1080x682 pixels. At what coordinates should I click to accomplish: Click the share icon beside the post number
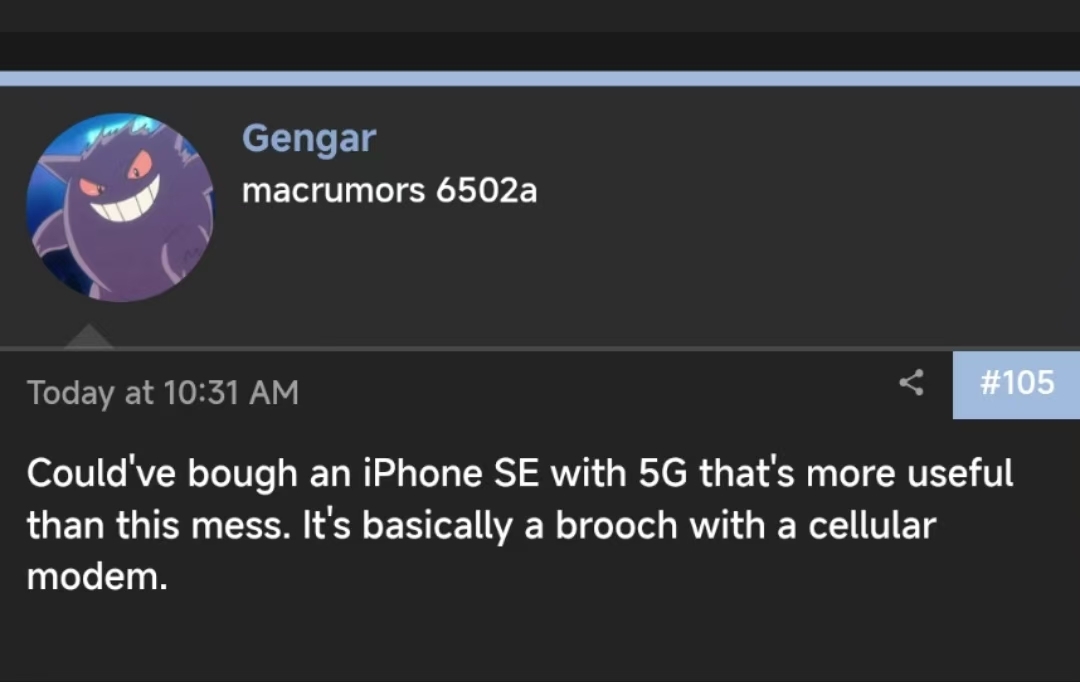pos(911,383)
